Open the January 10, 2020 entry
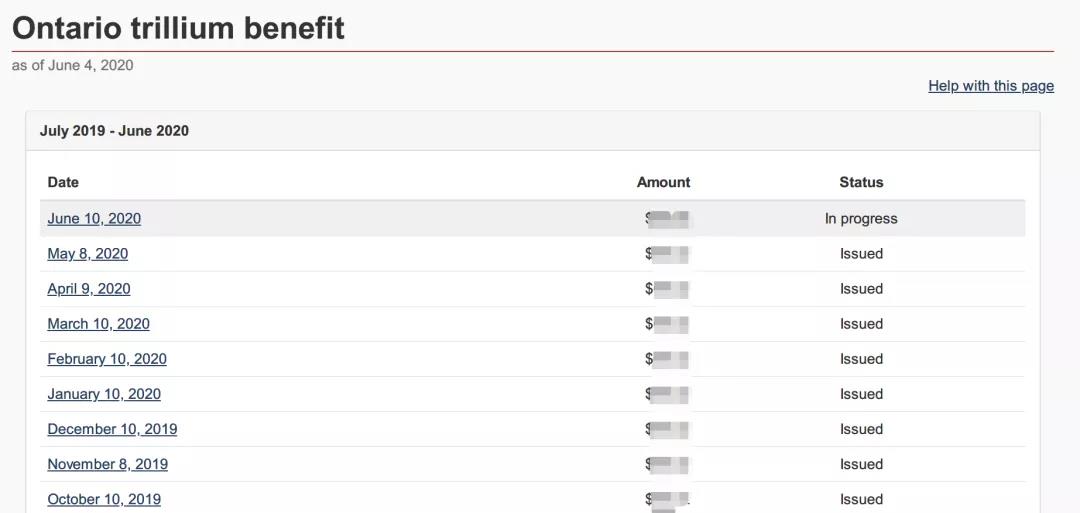Viewport: 1080px width, 513px height. coord(104,394)
